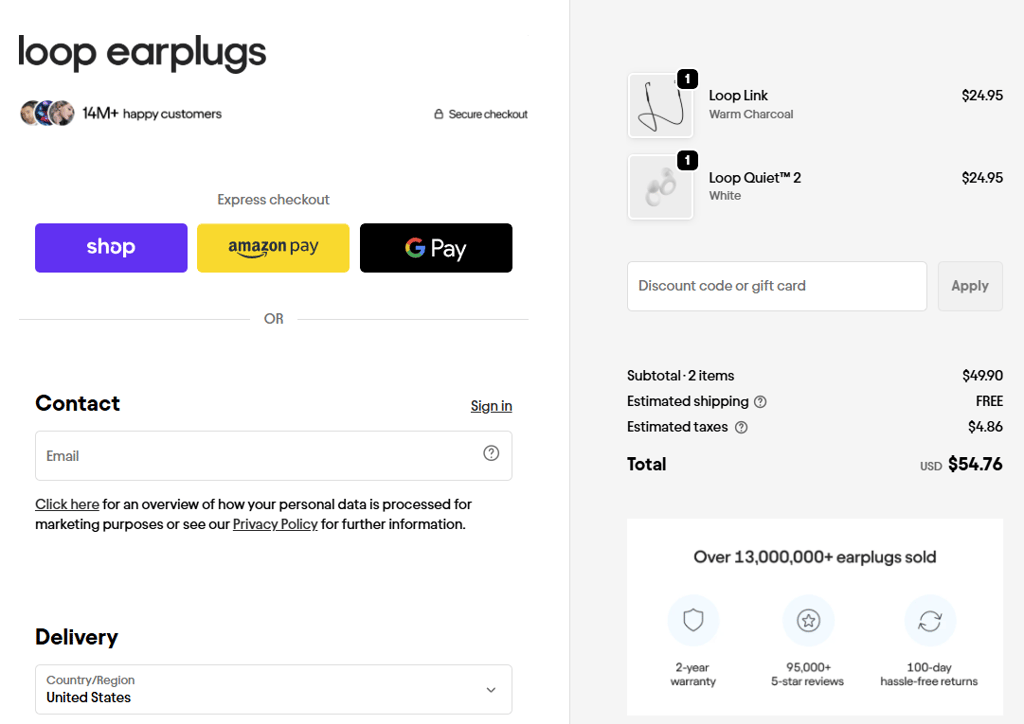
Task: Click the White variant text
Action: point(725,196)
